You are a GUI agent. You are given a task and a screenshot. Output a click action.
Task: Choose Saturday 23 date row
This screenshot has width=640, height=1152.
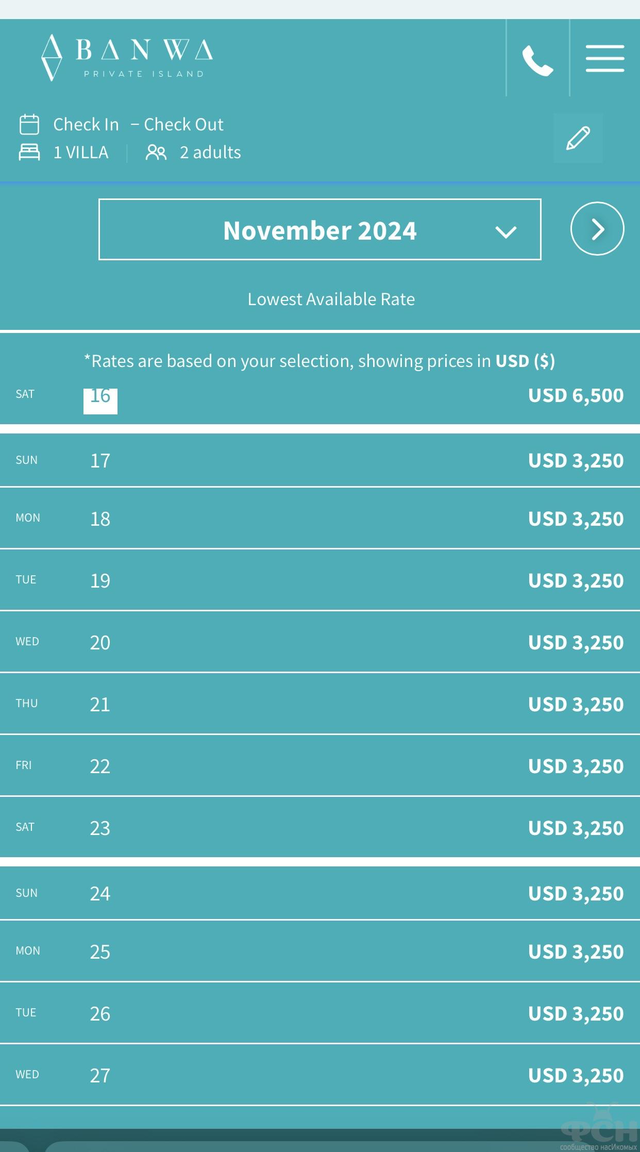(320, 827)
